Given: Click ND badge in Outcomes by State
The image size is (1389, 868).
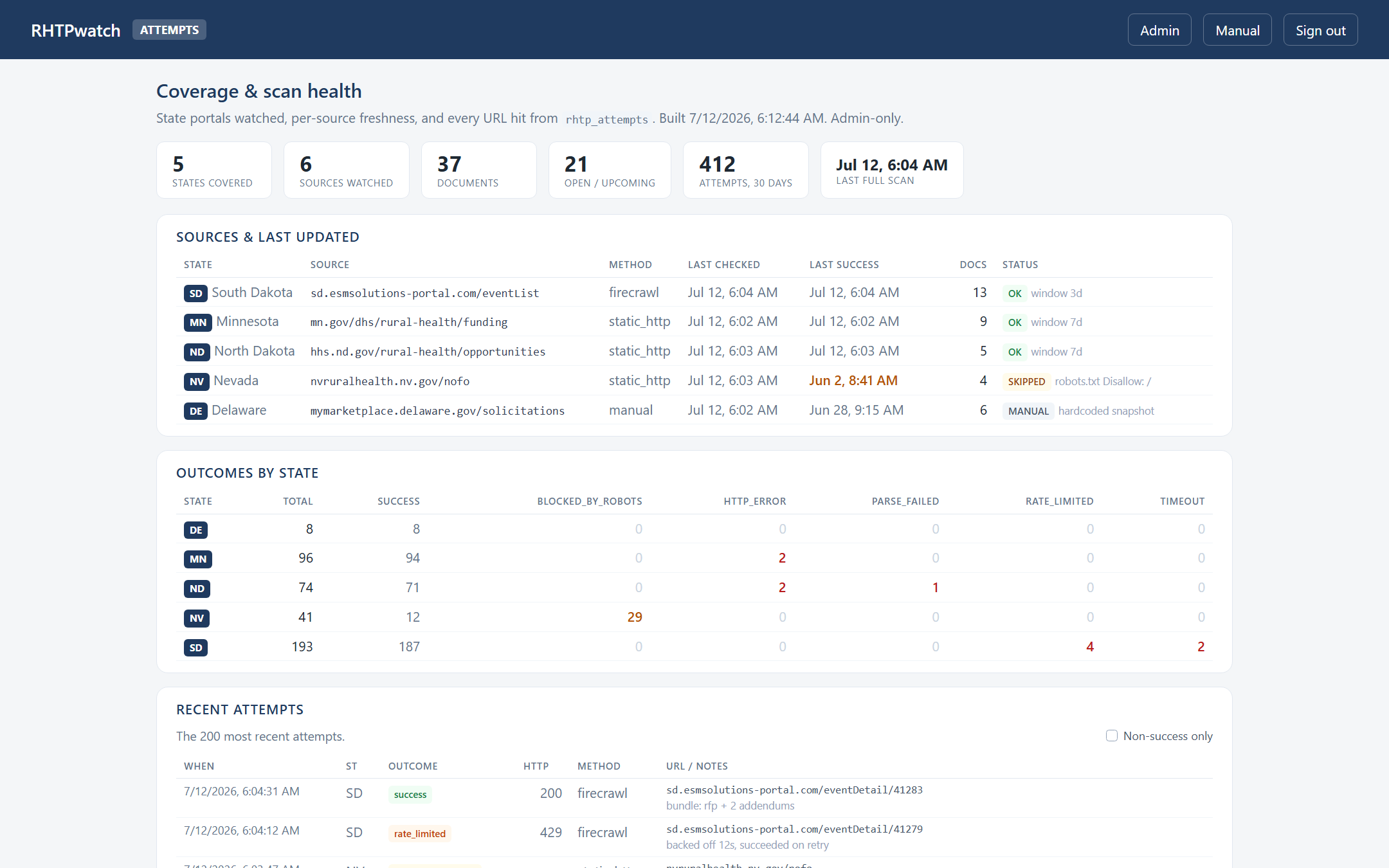Looking at the screenshot, I should coord(197,588).
